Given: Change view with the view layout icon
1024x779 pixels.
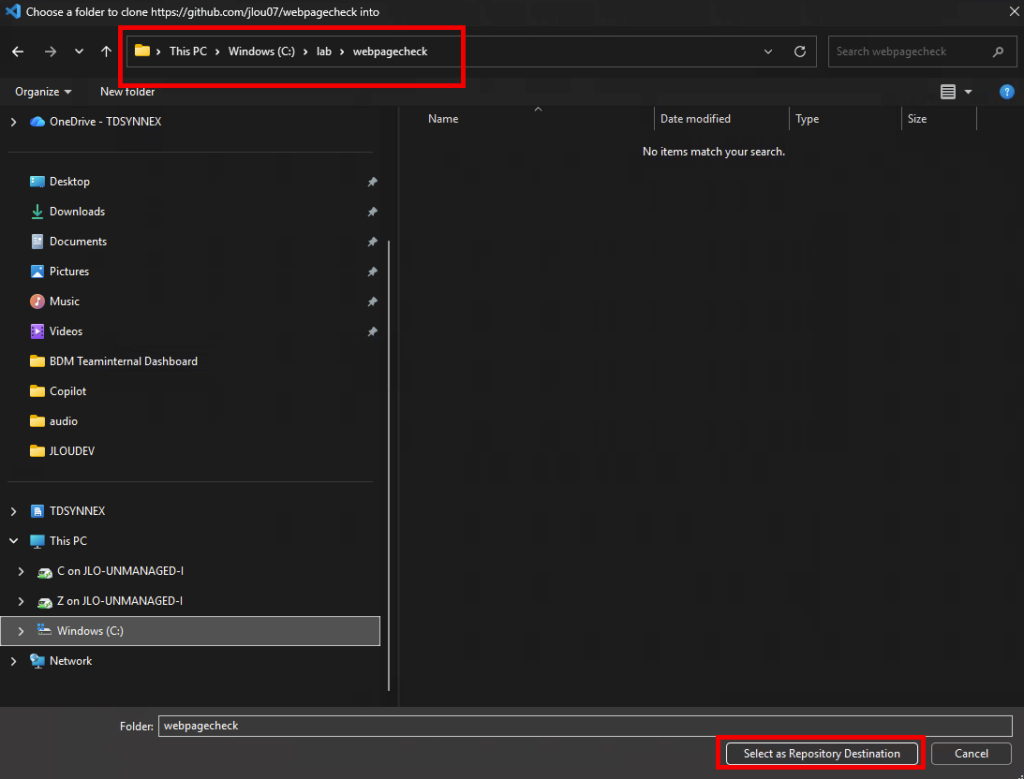Looking at the screenshot, I should (x=948, y=92).
